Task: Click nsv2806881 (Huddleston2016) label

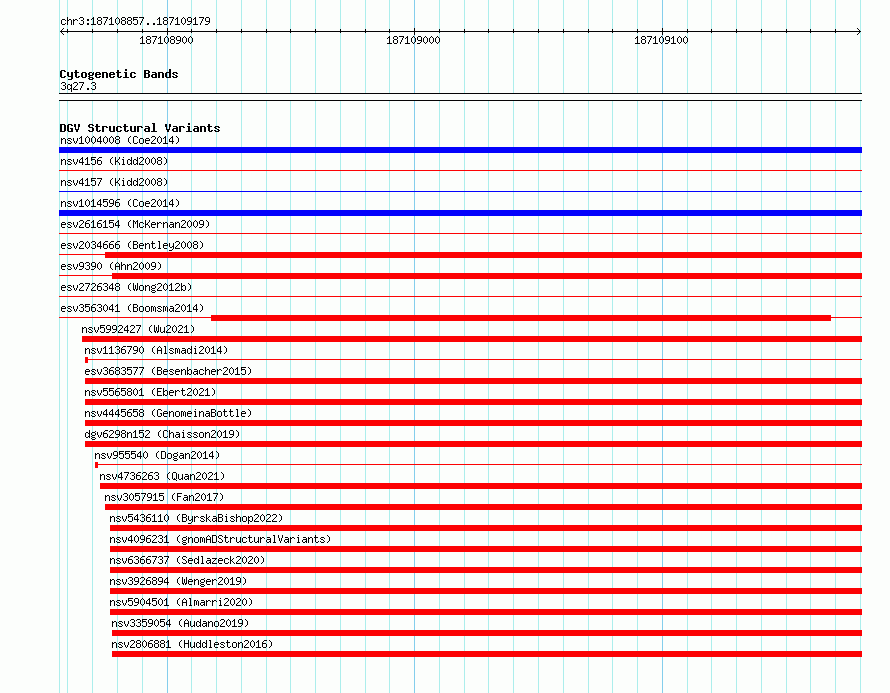Action: pyautogui.click(x=192, y=644)
